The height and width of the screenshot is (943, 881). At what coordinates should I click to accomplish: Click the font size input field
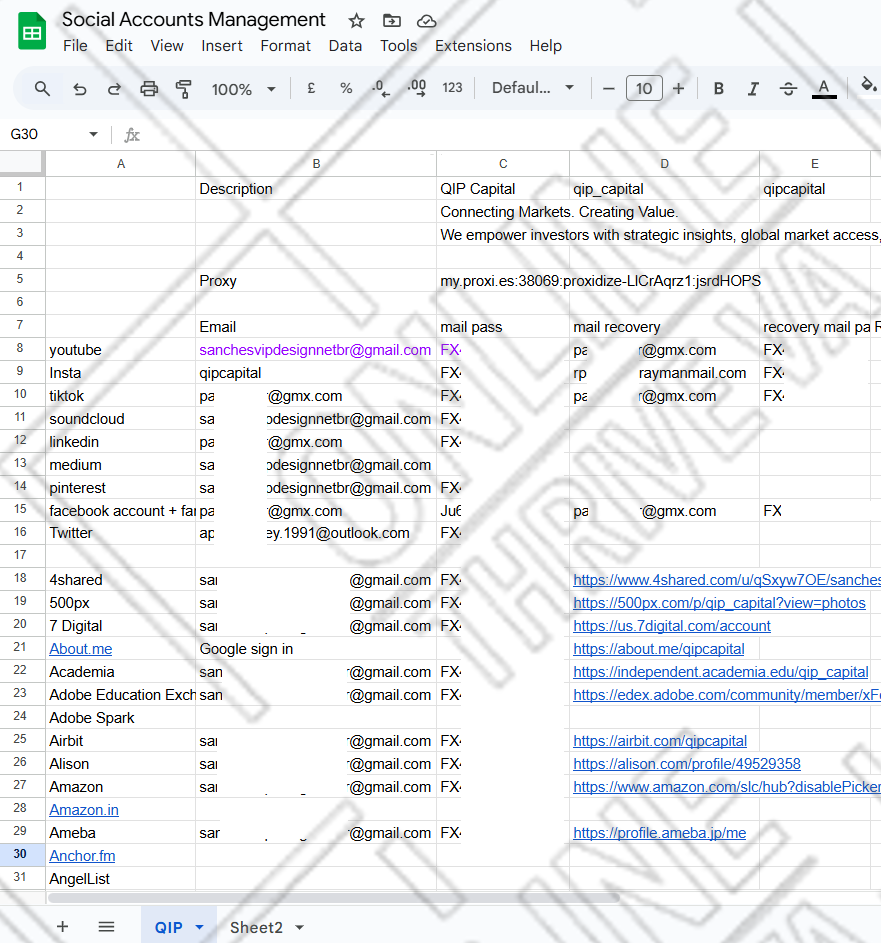(x=644, y=89)
